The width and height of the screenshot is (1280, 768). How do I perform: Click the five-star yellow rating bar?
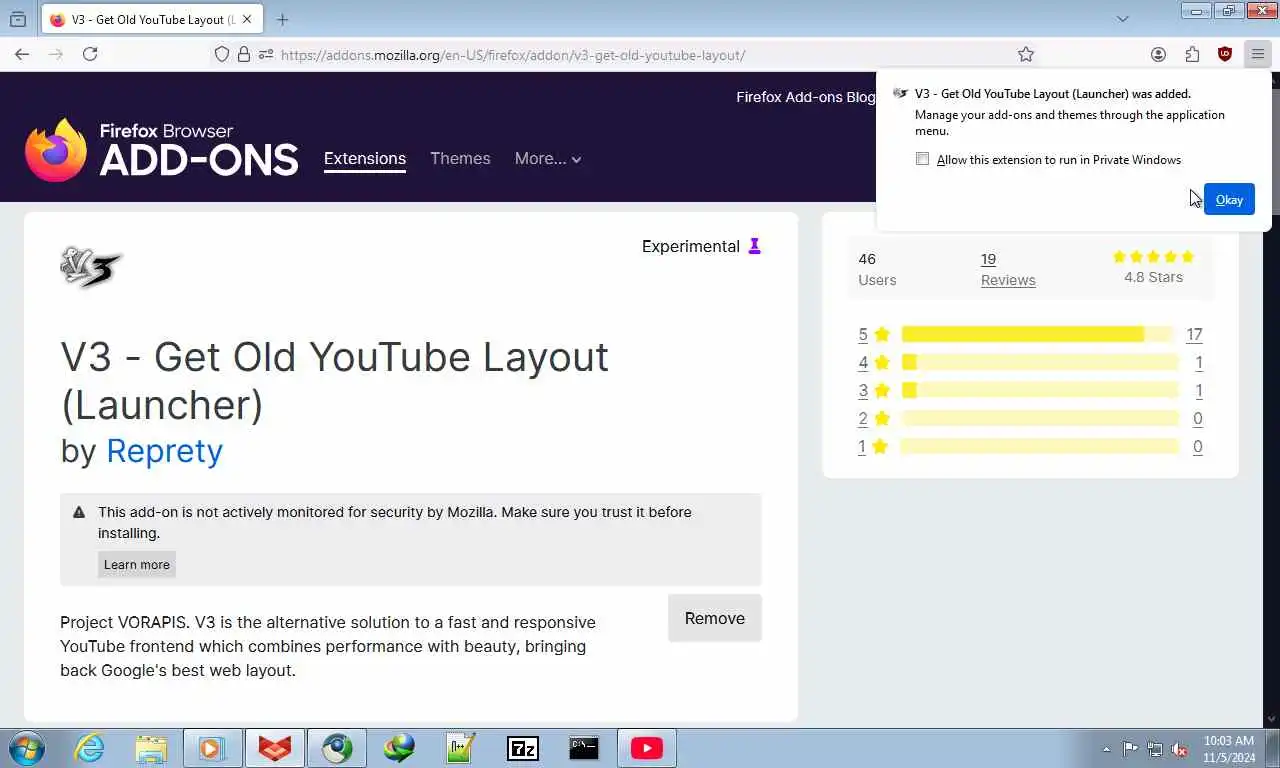(x=1040, y=334)
